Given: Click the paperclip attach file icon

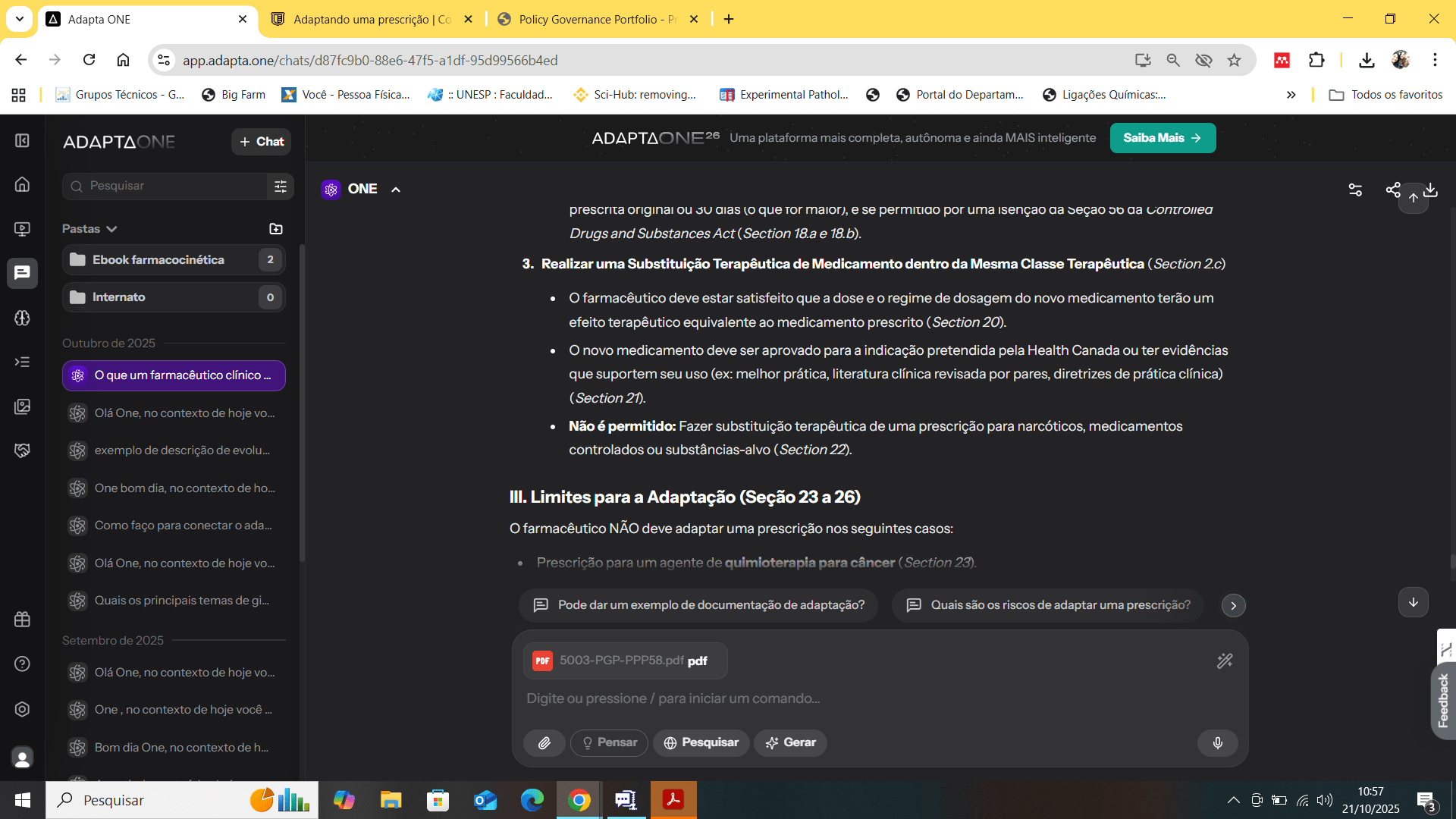Looking at the screenshot, I should point(544,743).
